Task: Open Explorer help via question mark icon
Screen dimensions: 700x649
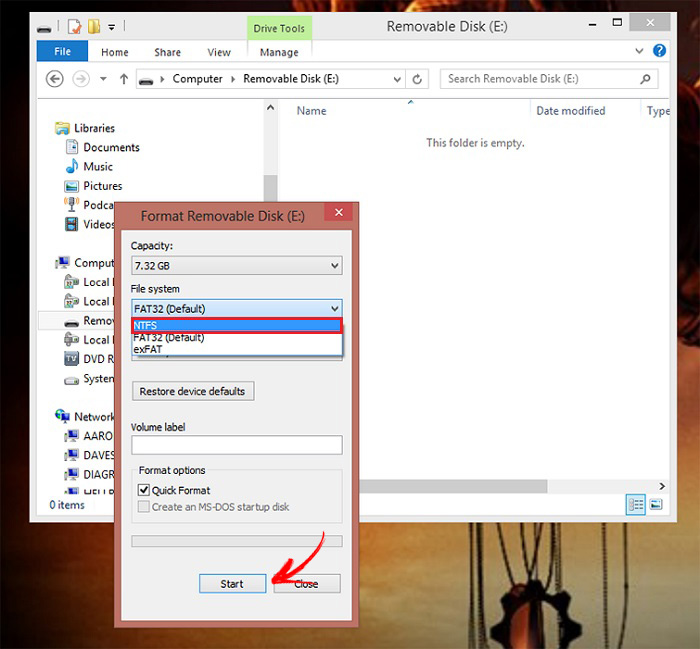Action: [659, 51]
